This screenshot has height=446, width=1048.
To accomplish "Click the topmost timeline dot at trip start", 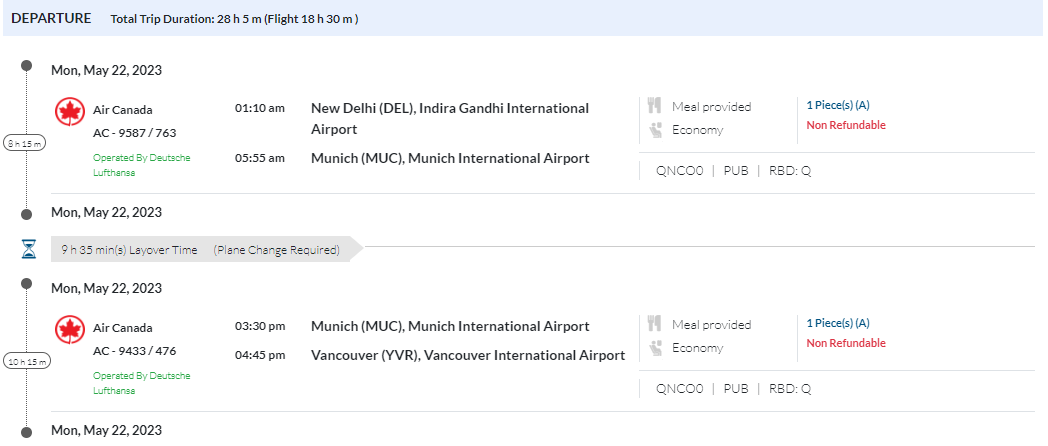I will pyautogui.click(x=26, y=66).
